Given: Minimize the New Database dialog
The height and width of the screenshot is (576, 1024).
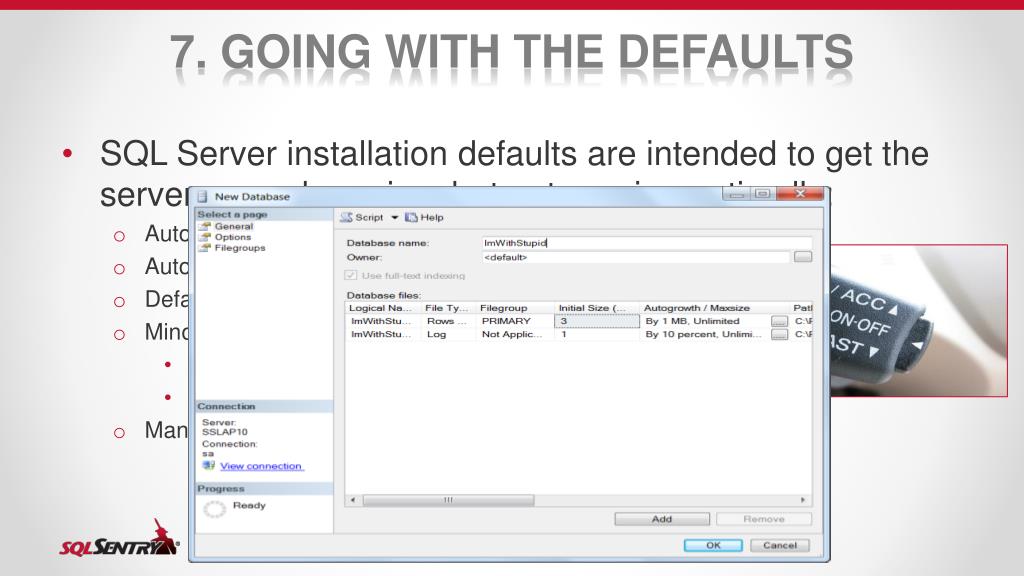Looking at the screenshot, I should [736, 194].
